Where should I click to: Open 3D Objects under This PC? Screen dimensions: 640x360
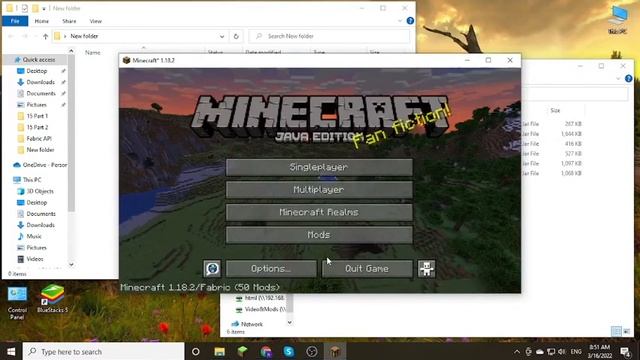tap(40, 191)
